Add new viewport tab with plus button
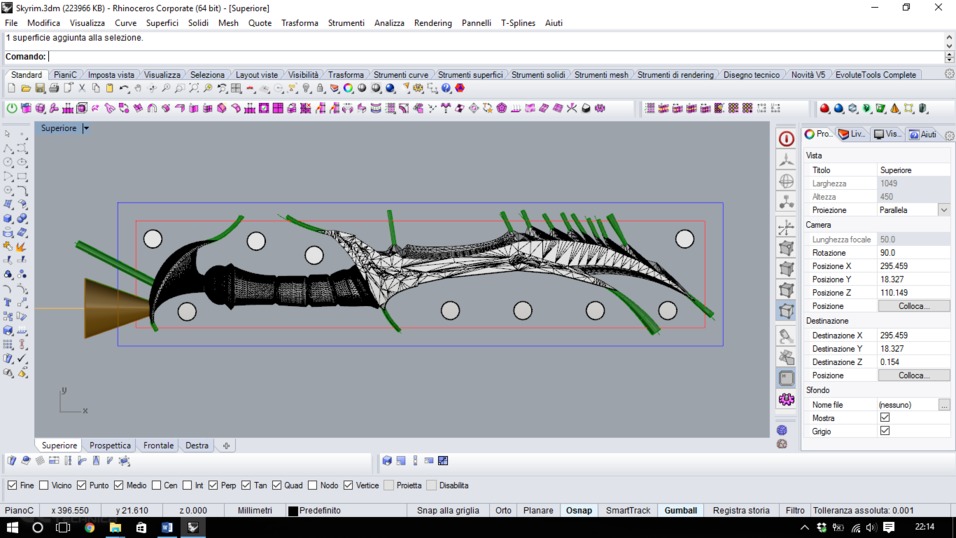 [226, 446]
